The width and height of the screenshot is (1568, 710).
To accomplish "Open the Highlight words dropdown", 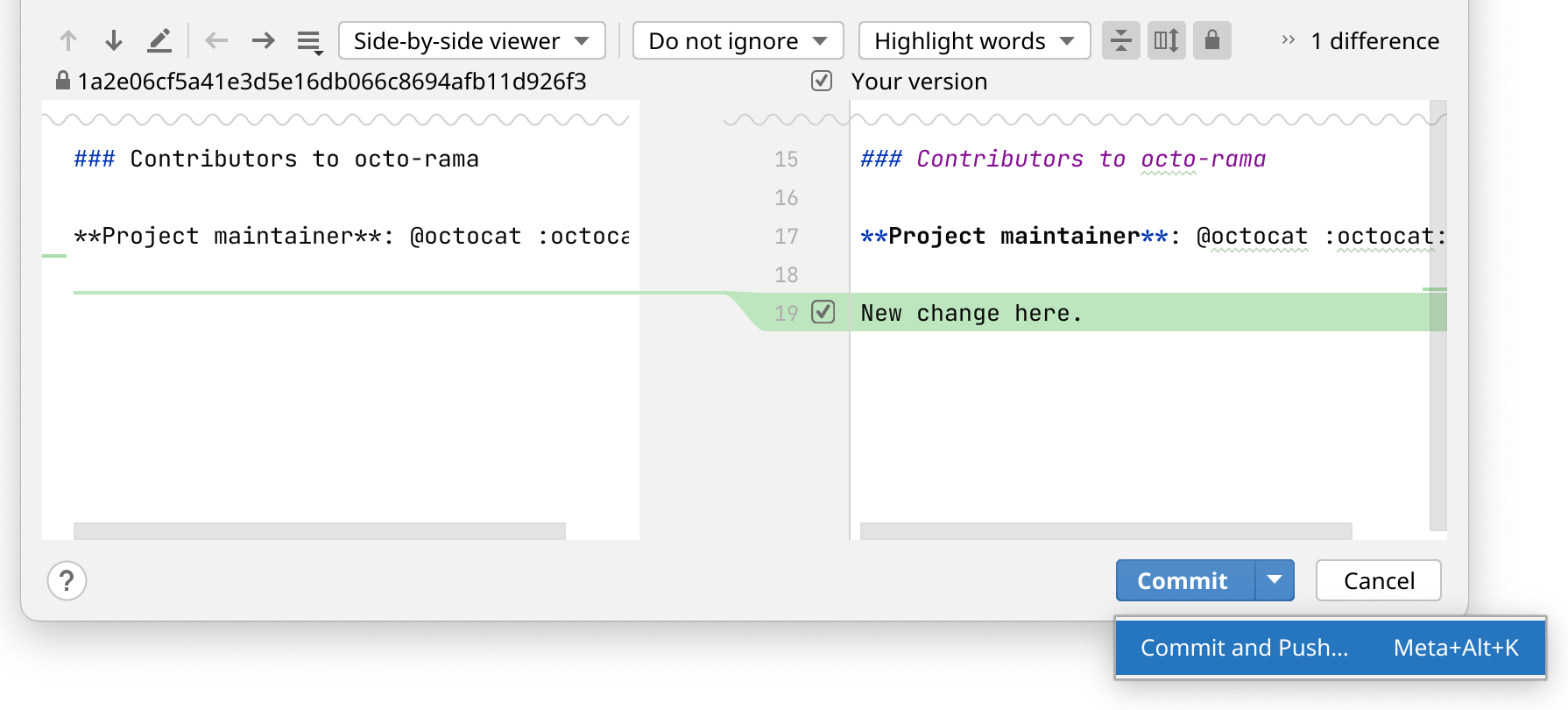I will [974, 40].
